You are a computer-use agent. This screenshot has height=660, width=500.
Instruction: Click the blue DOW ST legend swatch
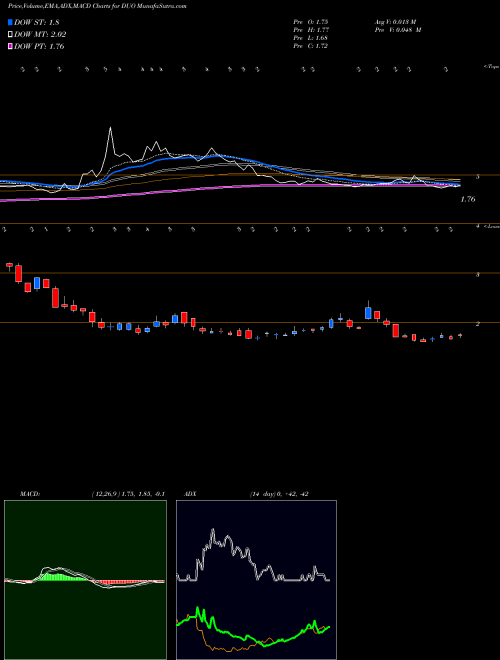click(10, 22)
